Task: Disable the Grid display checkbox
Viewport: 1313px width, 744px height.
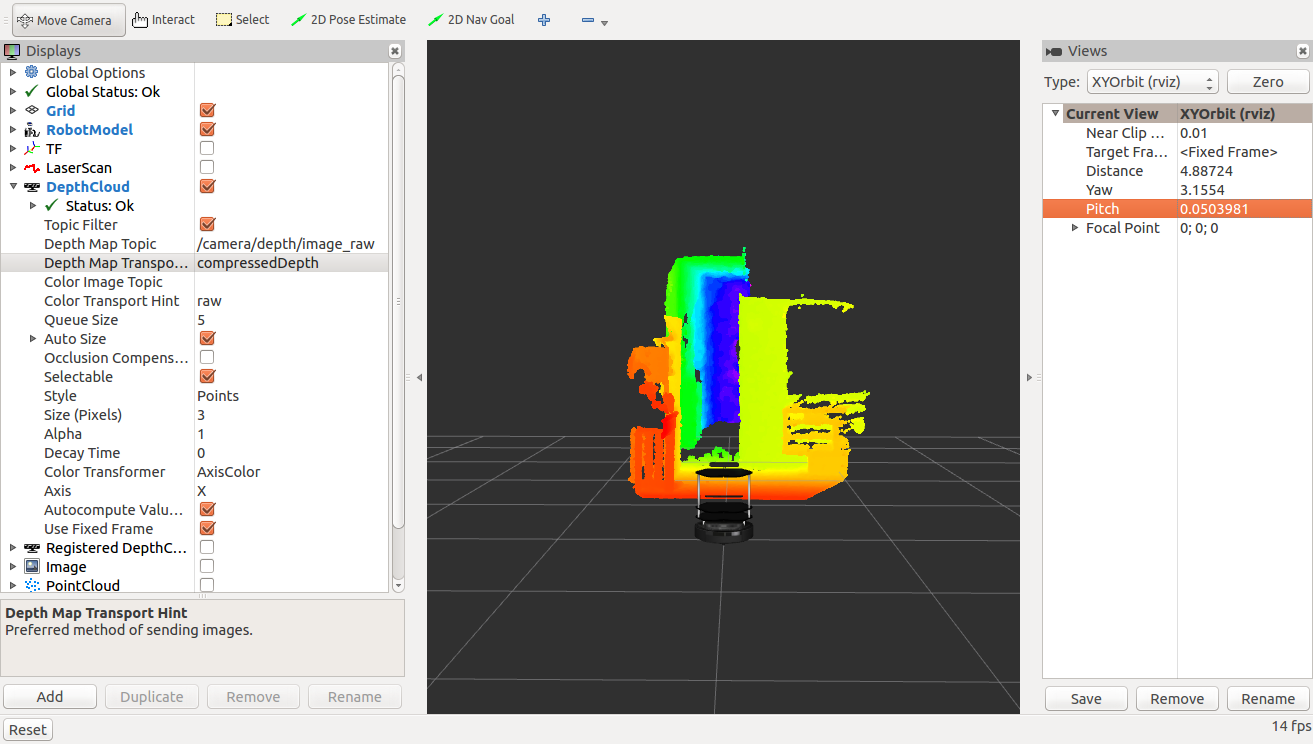Action: [x=207, y=110]
